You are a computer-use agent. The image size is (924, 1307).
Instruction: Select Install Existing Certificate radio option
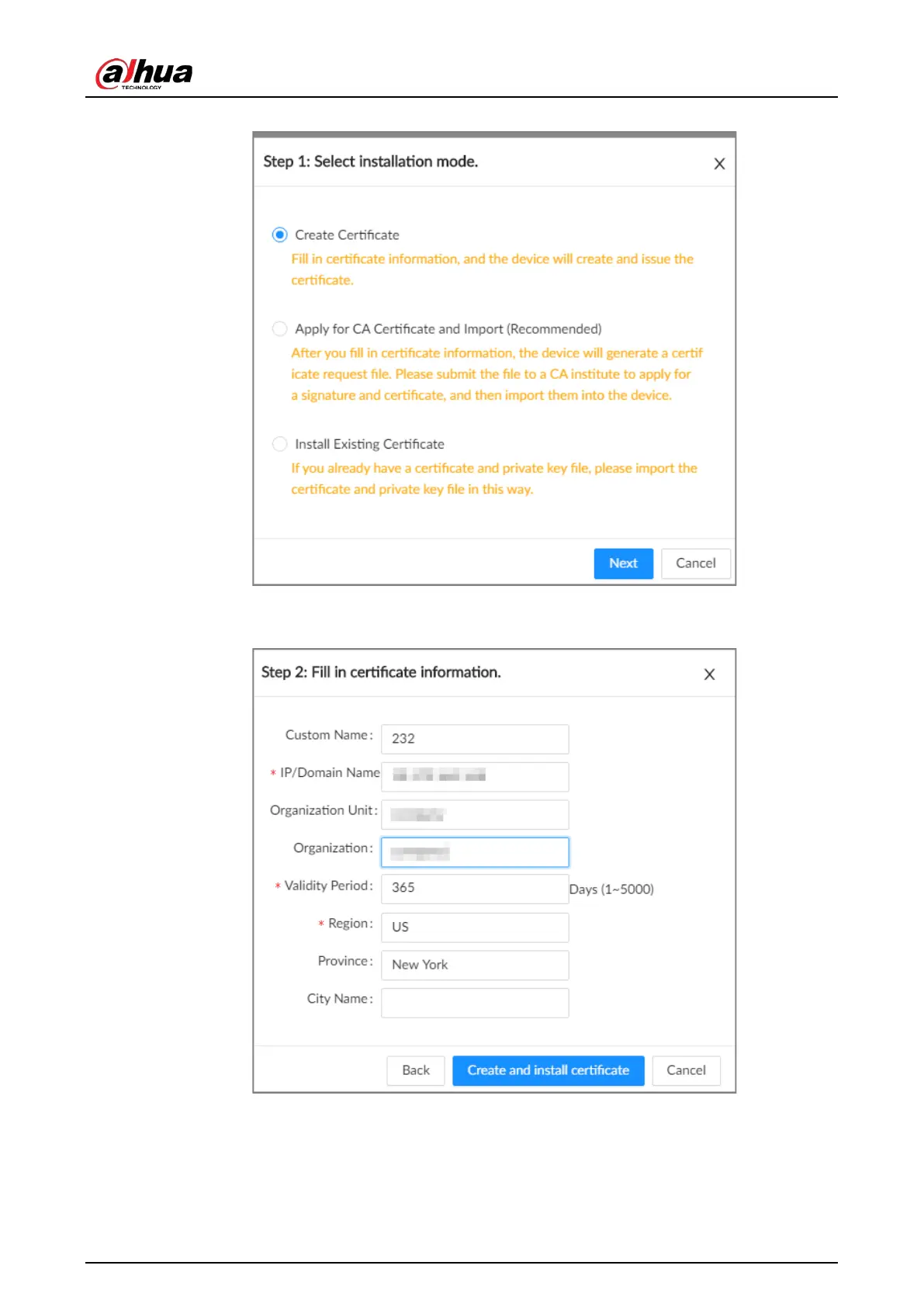[279, 444]
